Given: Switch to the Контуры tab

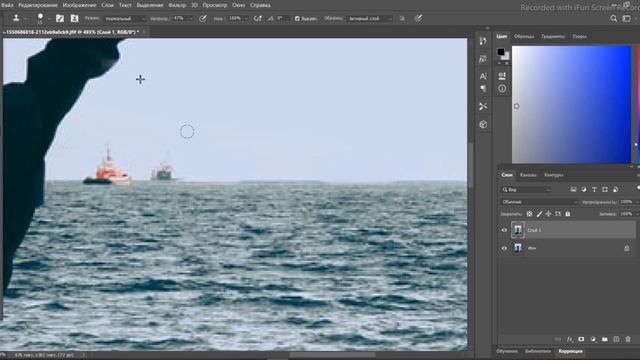Looking at the screenshot, I should (x=553, y=175).
